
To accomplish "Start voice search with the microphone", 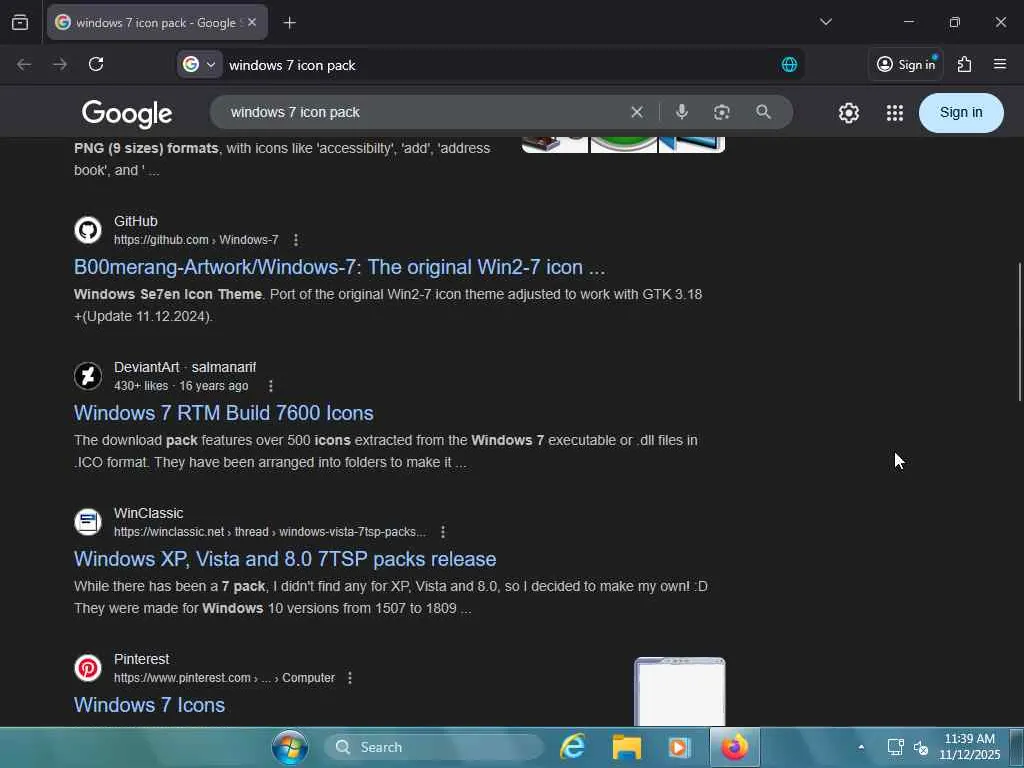I will (681, 112).
